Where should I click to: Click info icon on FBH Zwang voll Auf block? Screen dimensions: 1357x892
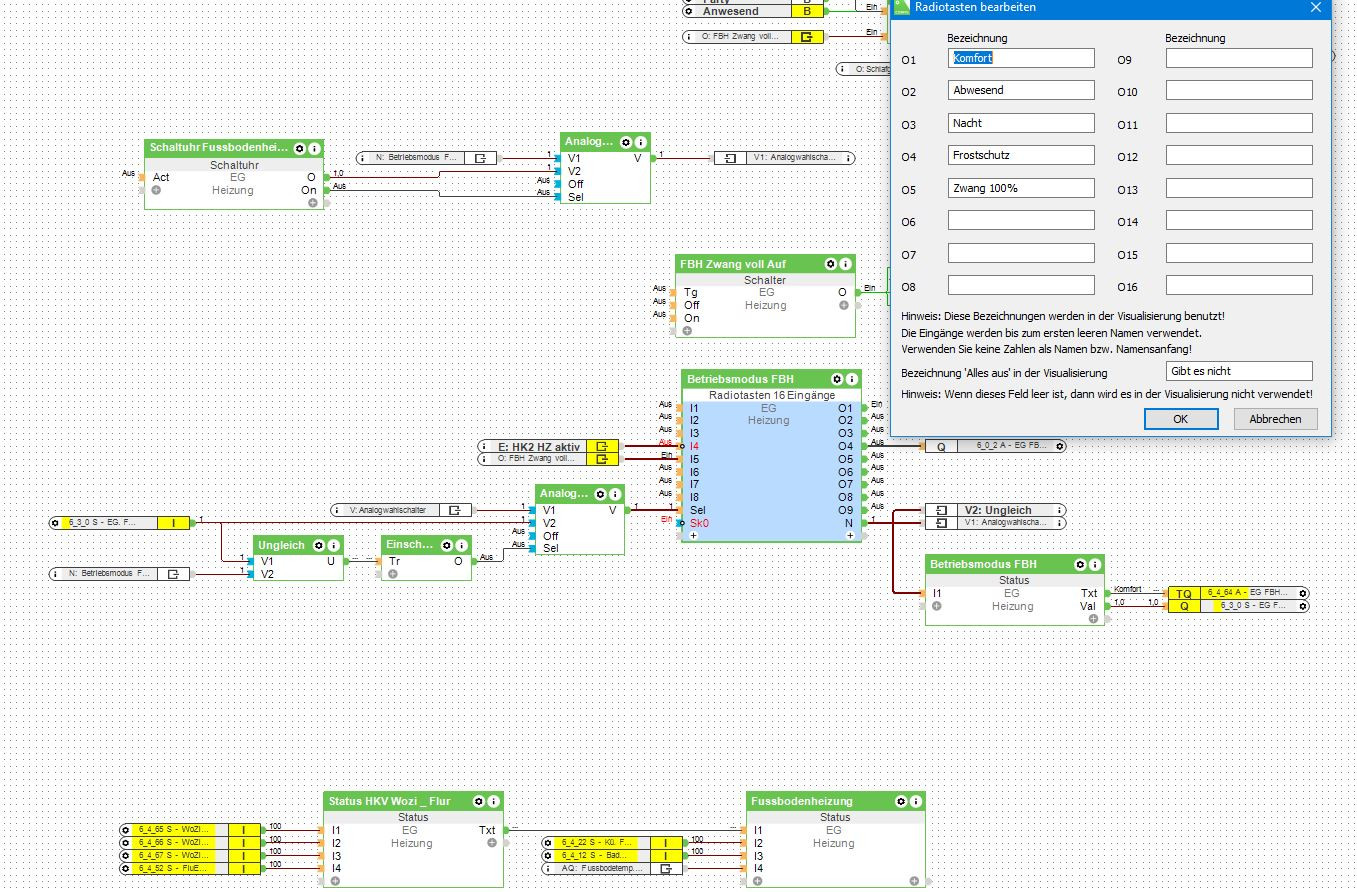click(x=845, y=264)
